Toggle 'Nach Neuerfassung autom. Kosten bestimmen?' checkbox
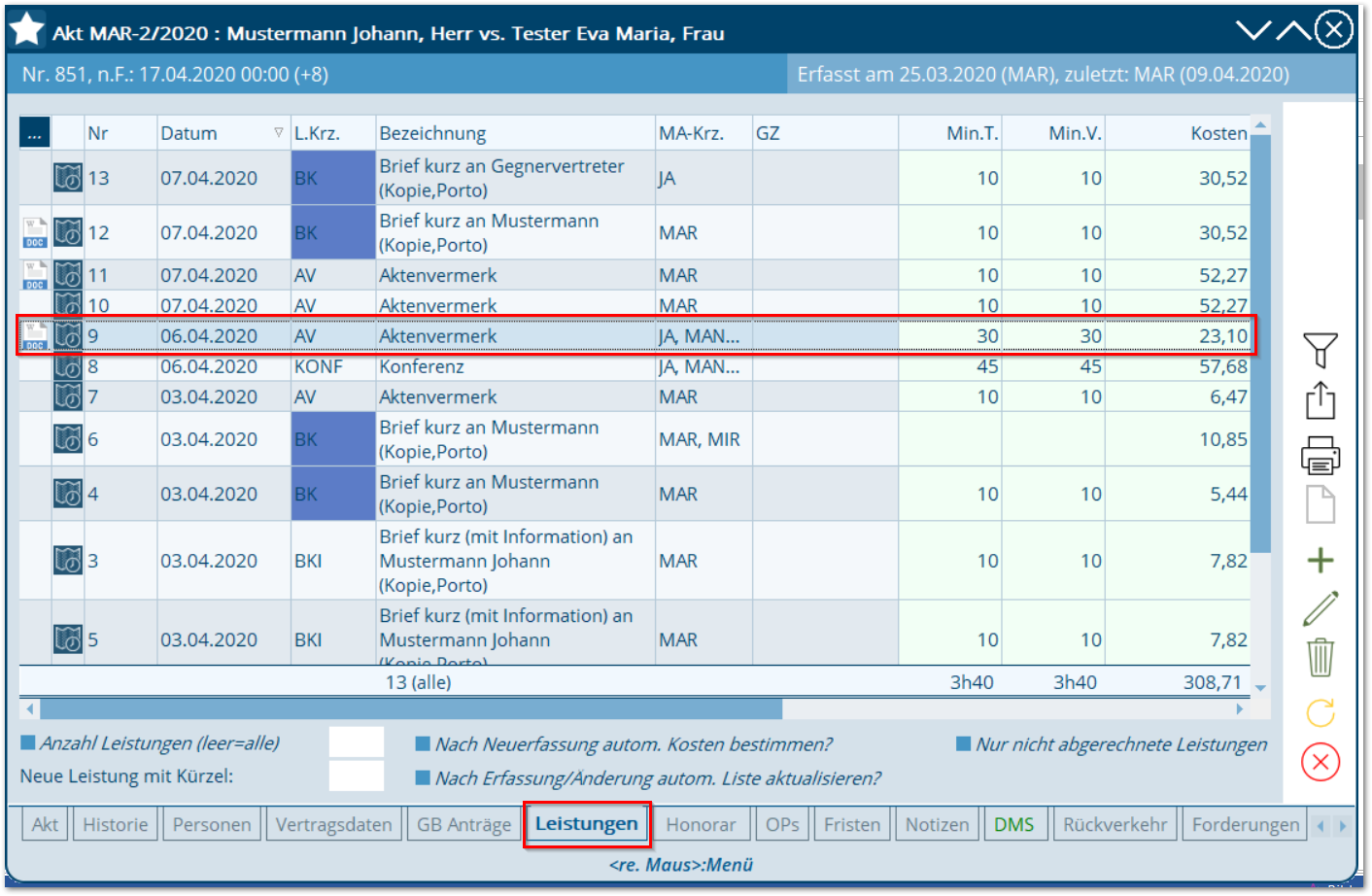The height and width of the screenshot is (896, 1372). tap(423, 744)
